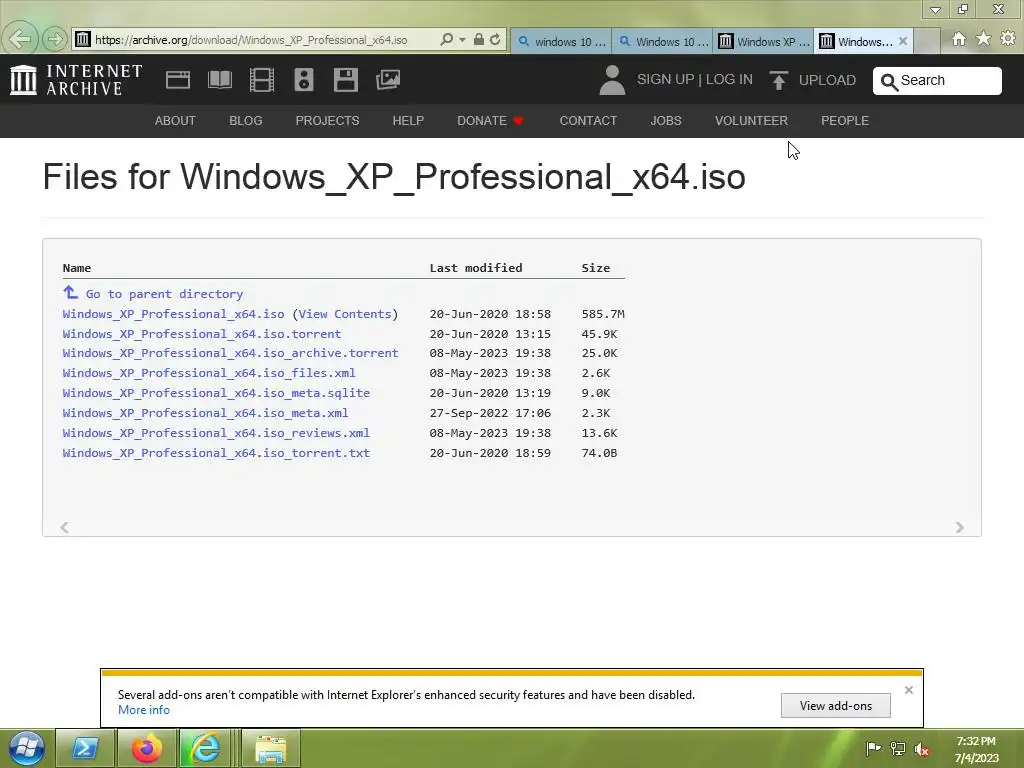Open the PROJECTS menu item
Screen dimensions: 1024x768
[x=327, y=121]
